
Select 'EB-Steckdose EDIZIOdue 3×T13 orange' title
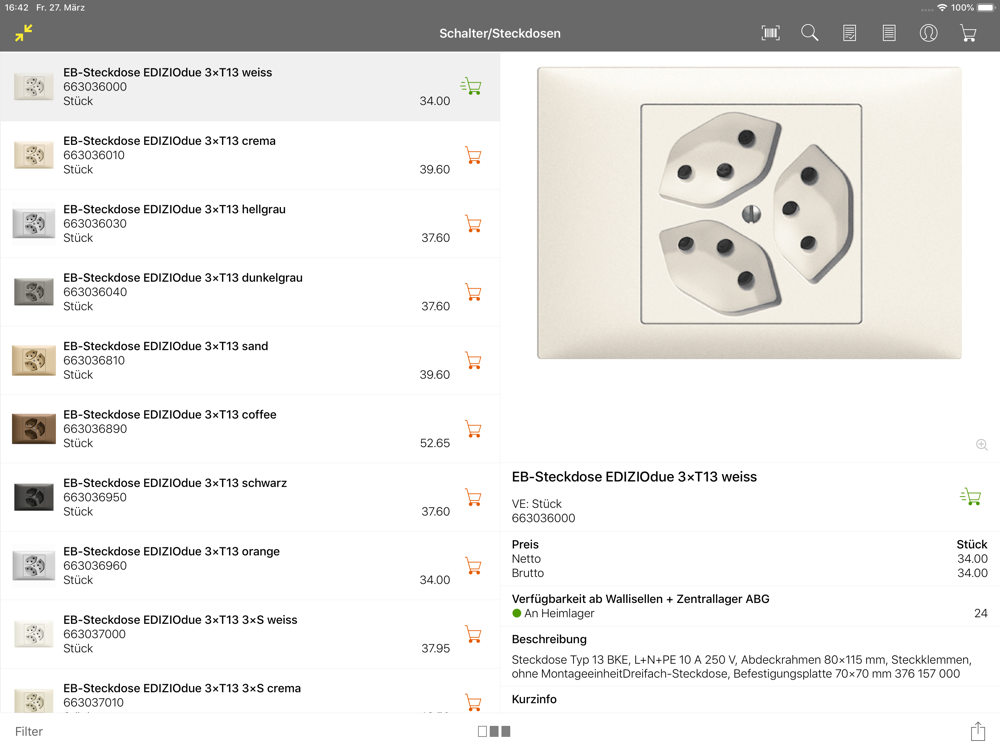[x=172, y=551]
